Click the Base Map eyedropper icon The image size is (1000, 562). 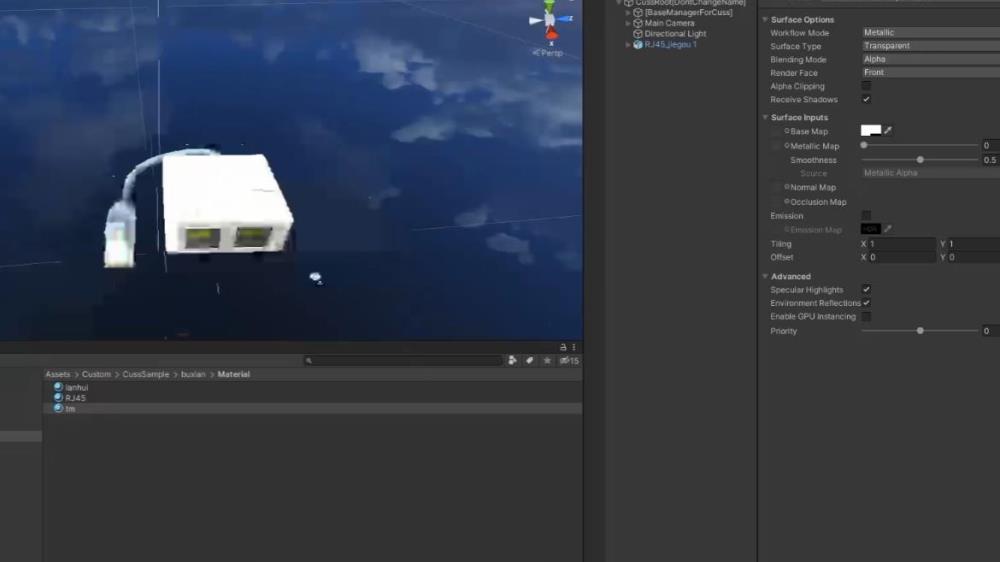click(x=888, y=131)
